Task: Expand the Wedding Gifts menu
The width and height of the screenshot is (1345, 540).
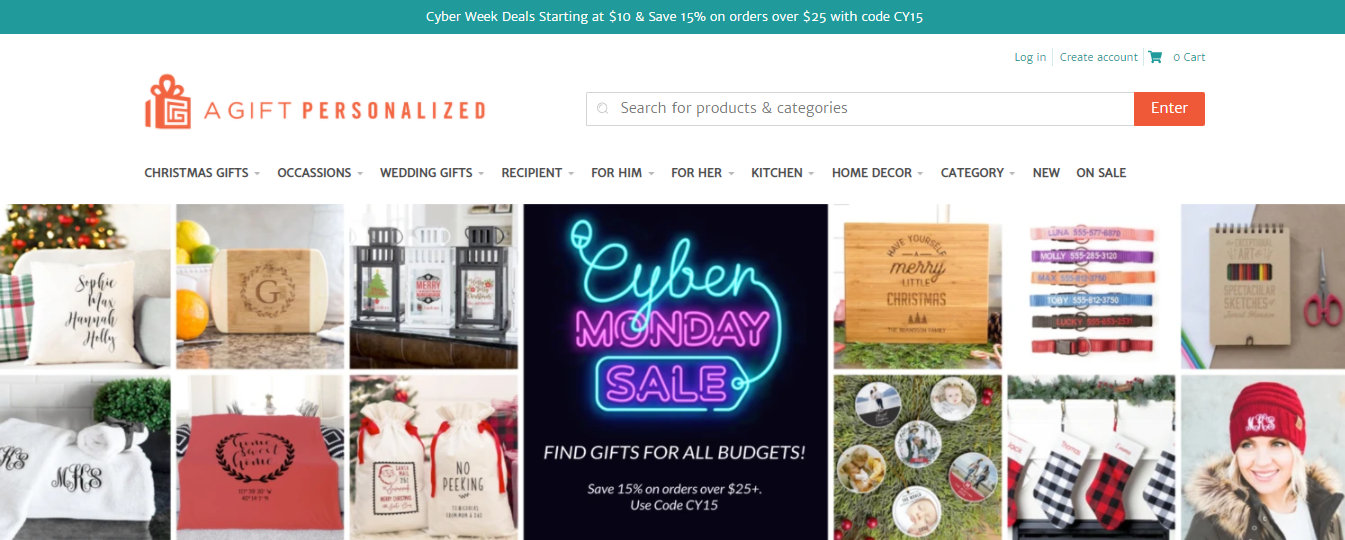Action: pyautogui.click(x=432, y=173)
